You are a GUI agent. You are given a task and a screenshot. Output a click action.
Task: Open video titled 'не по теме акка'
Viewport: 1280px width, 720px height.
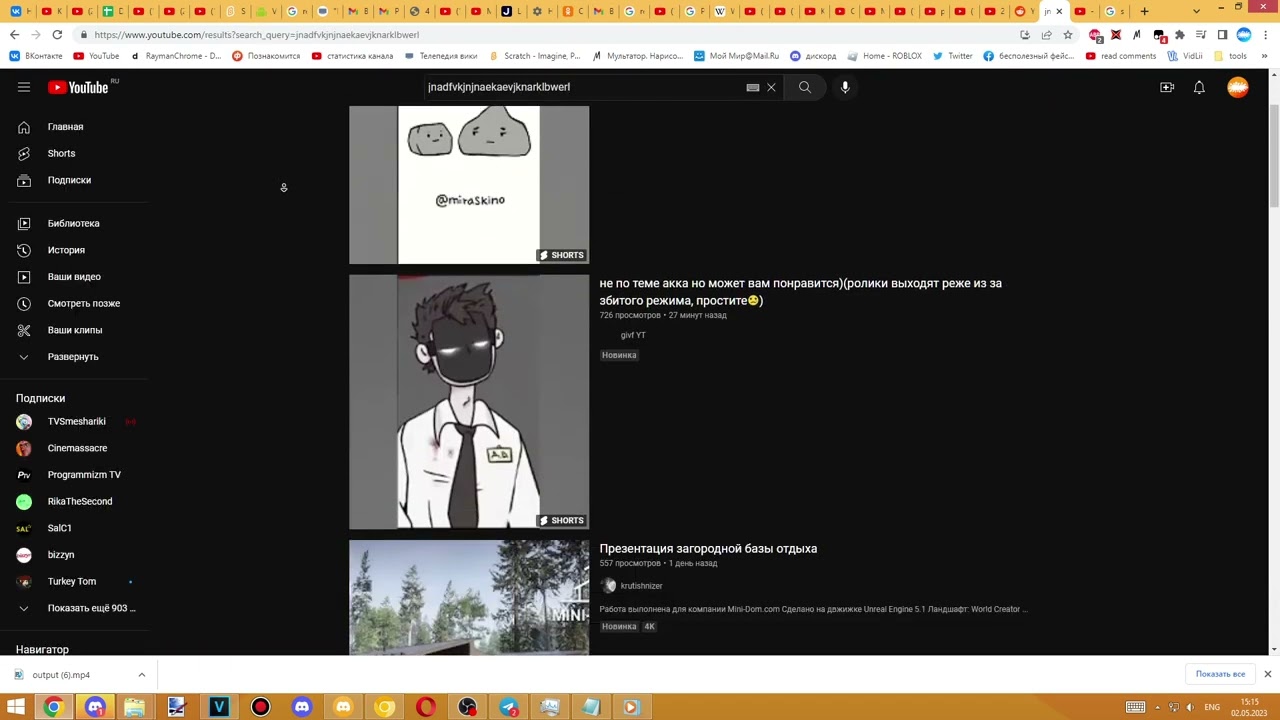click(800, 292)
